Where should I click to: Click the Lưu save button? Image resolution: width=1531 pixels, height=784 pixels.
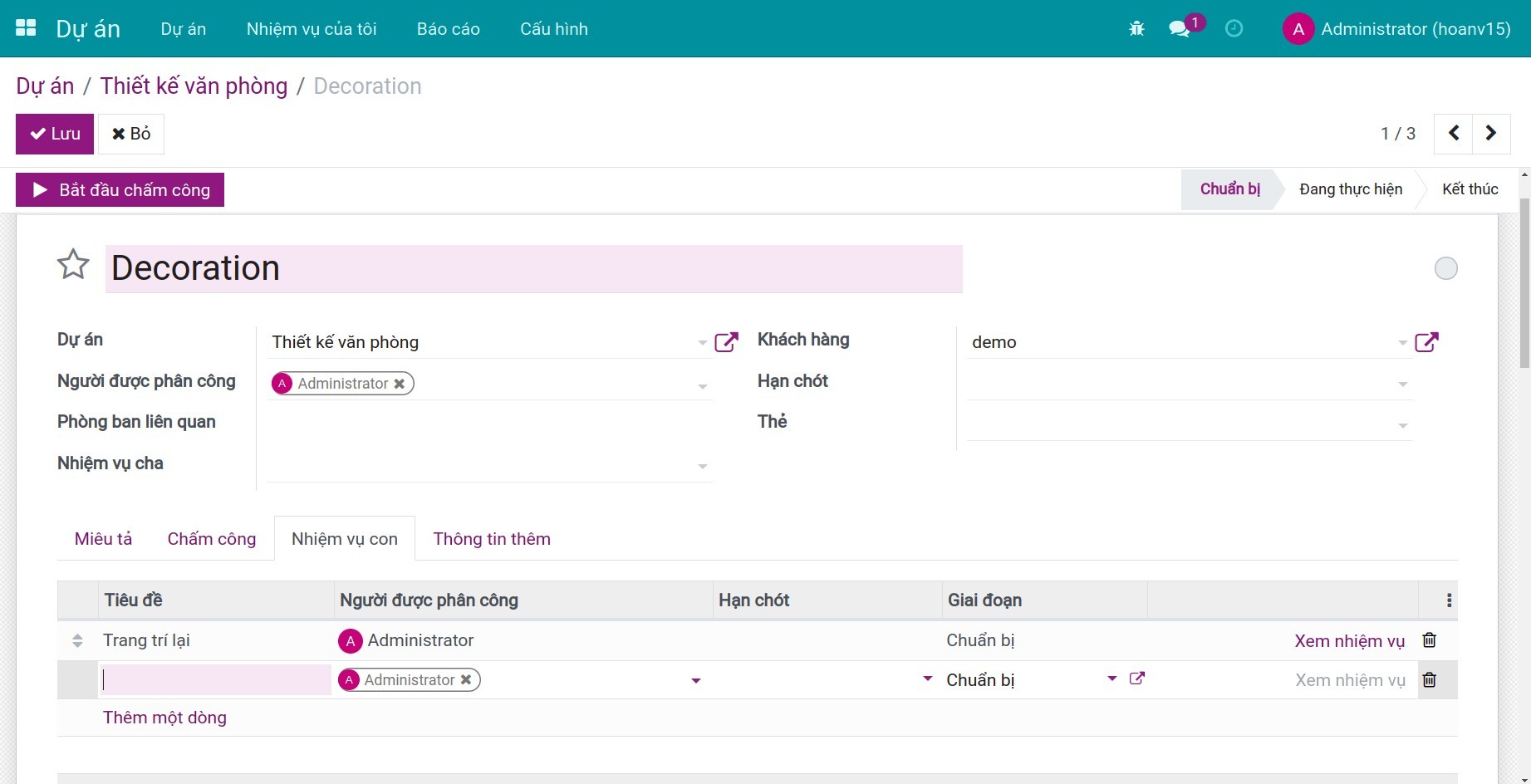pos(55,134)
